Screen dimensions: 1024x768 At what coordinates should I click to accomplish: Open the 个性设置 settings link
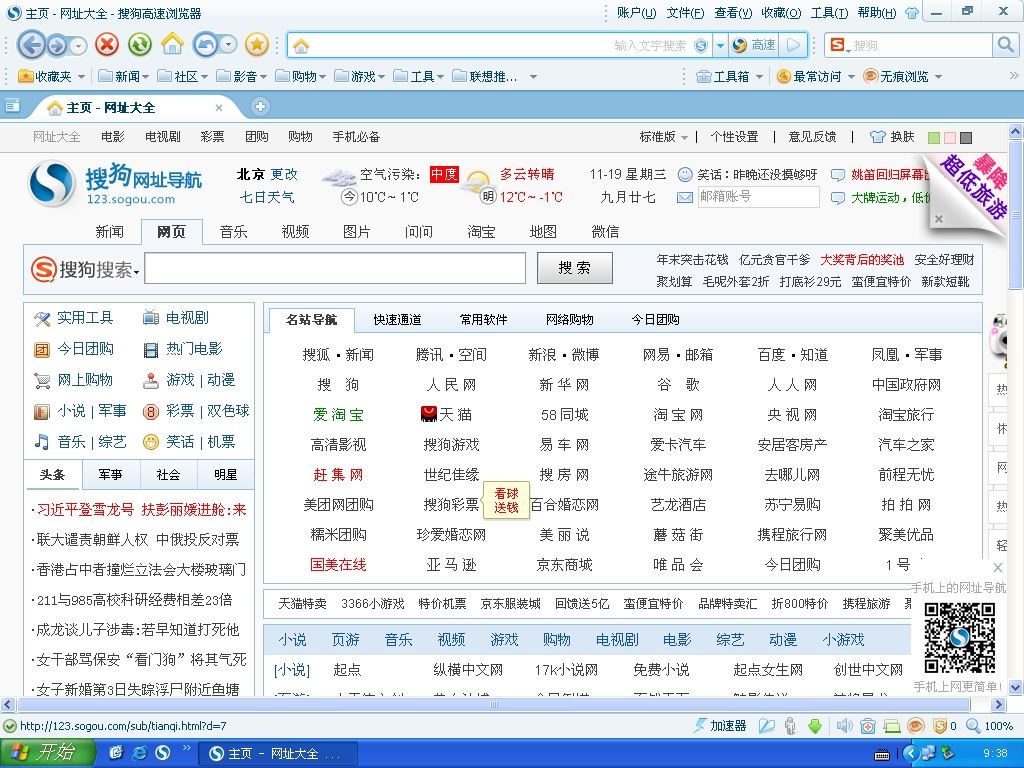pyautogui.click(x=735, y=136)
